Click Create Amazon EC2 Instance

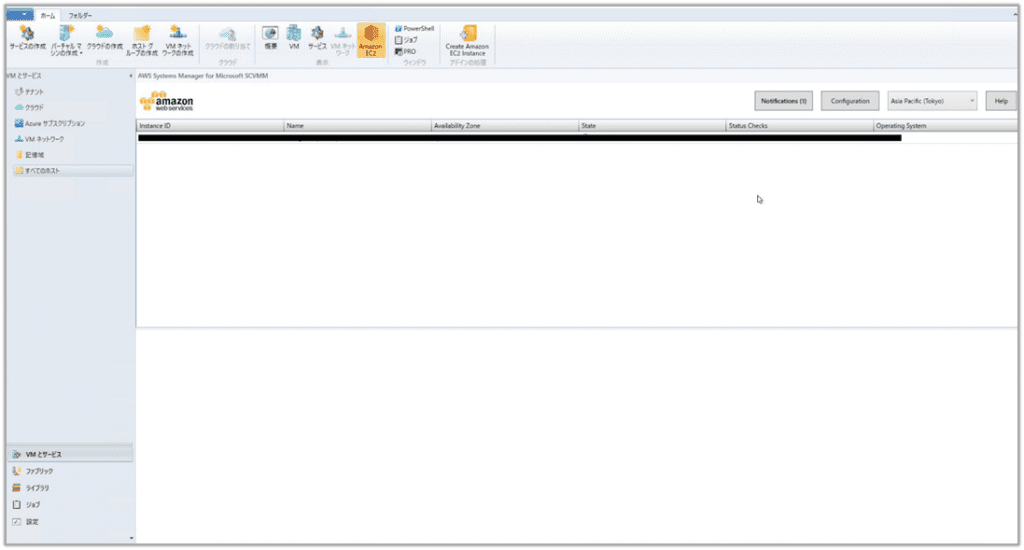coord(467,40)
